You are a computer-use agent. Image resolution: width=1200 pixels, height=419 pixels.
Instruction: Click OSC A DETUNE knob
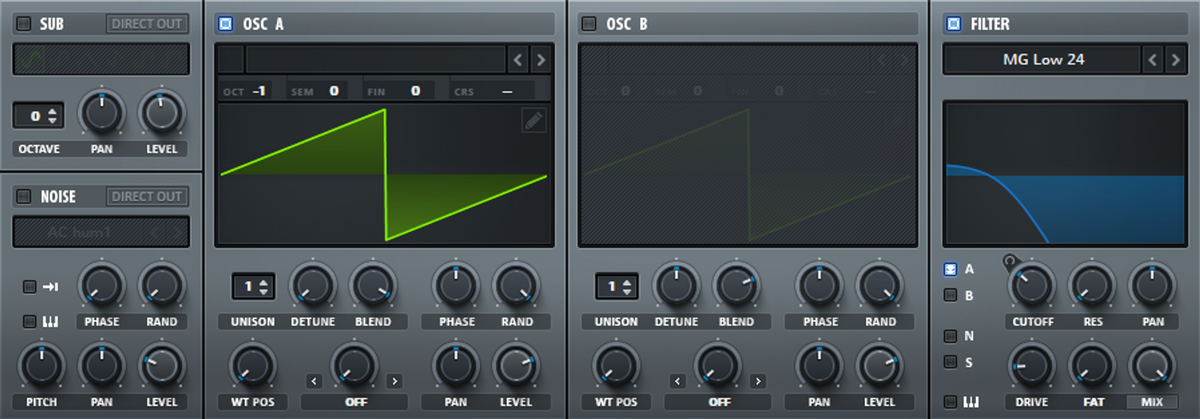coord(312,285)
